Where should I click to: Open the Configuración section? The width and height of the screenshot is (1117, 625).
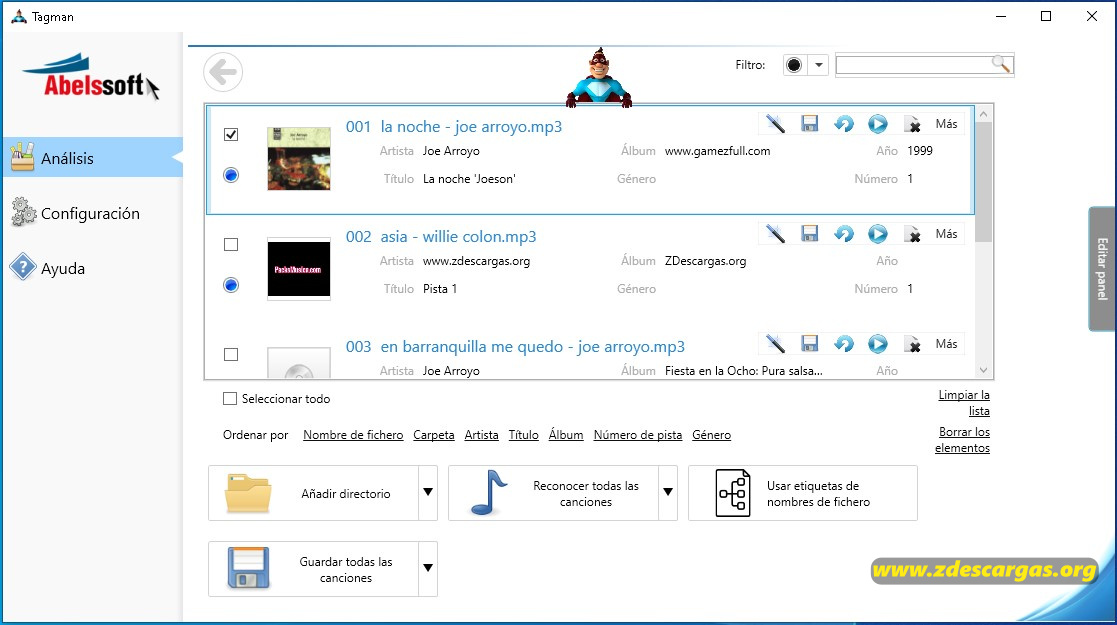[92, 213]
